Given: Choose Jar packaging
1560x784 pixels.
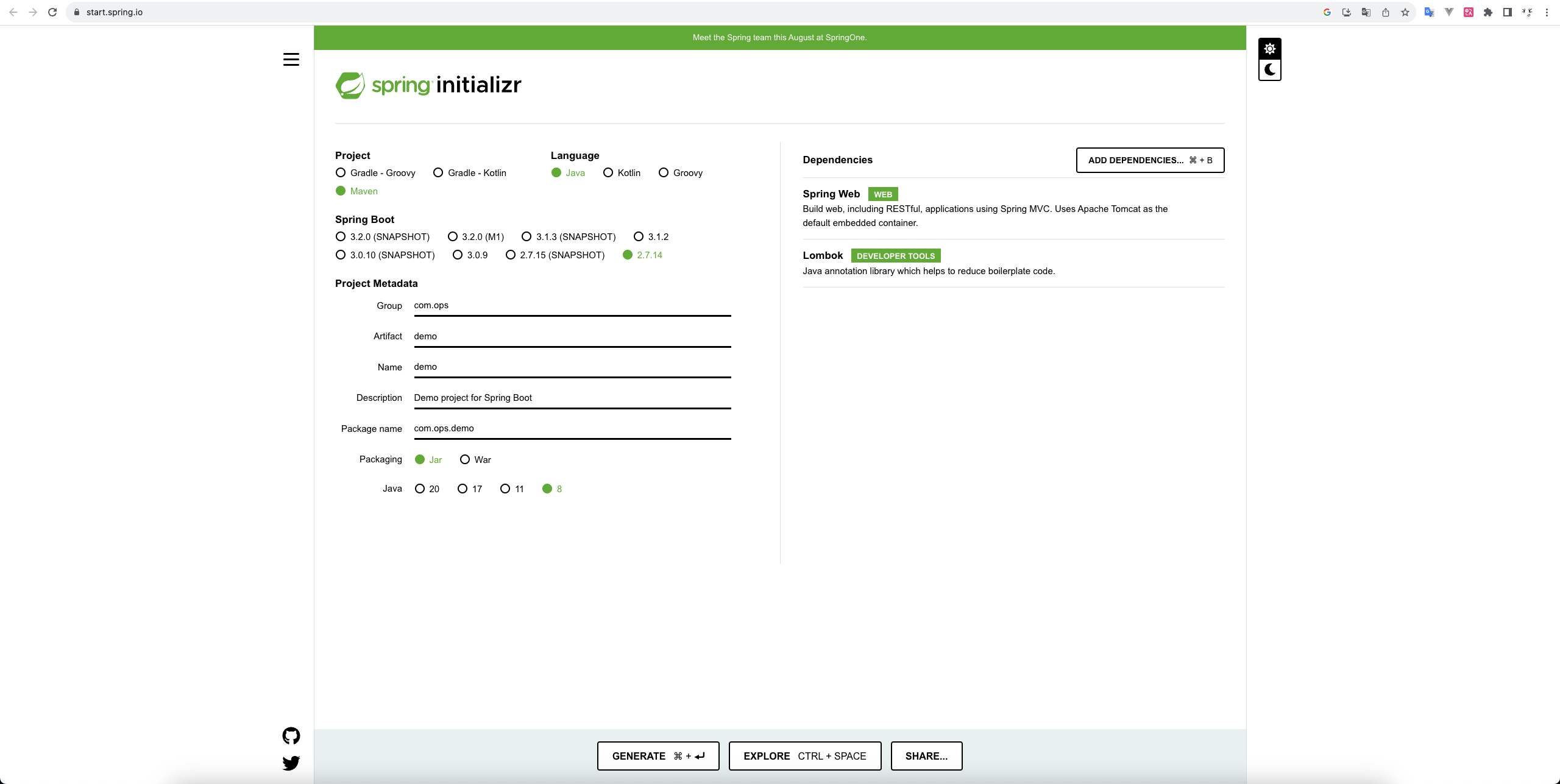Looking at the screenshot, I should tap(428, 460).
